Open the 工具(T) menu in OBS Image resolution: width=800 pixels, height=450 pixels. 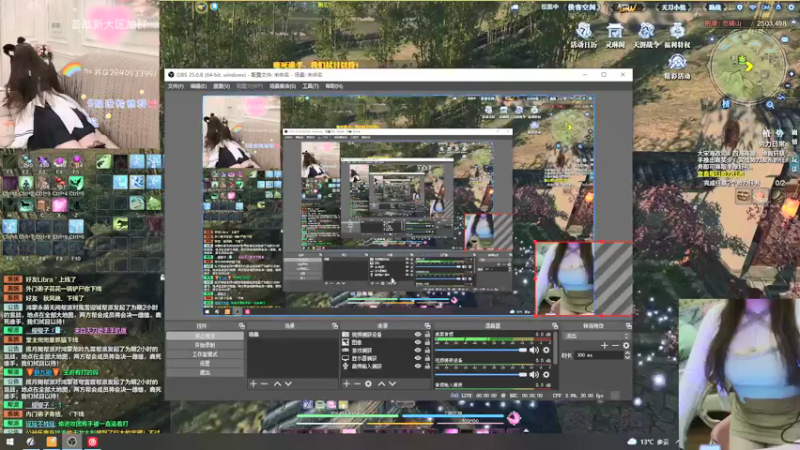click(310, 86)
